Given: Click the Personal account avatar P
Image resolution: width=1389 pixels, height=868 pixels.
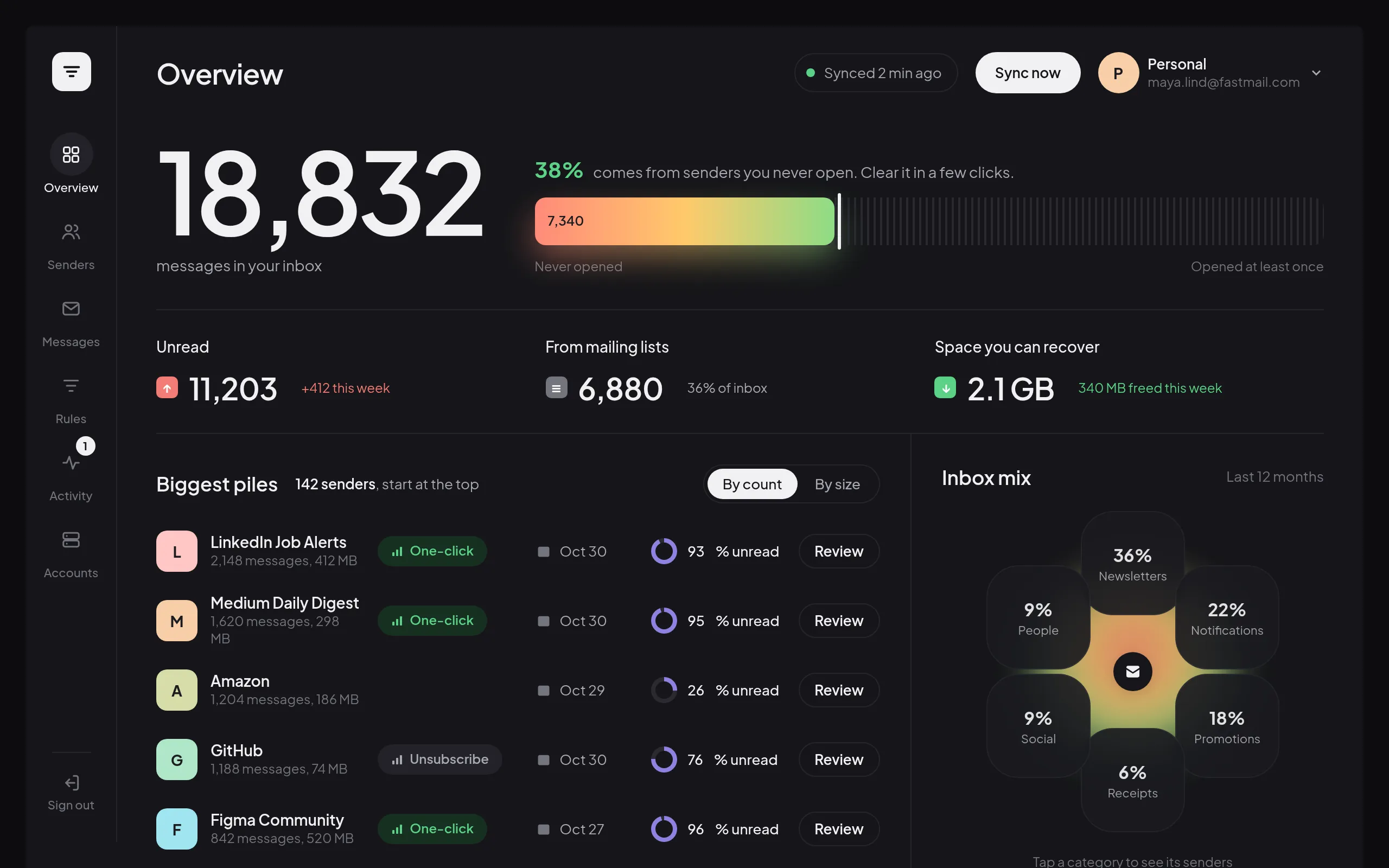Looking at the screenshot, I should point(1118,73).
